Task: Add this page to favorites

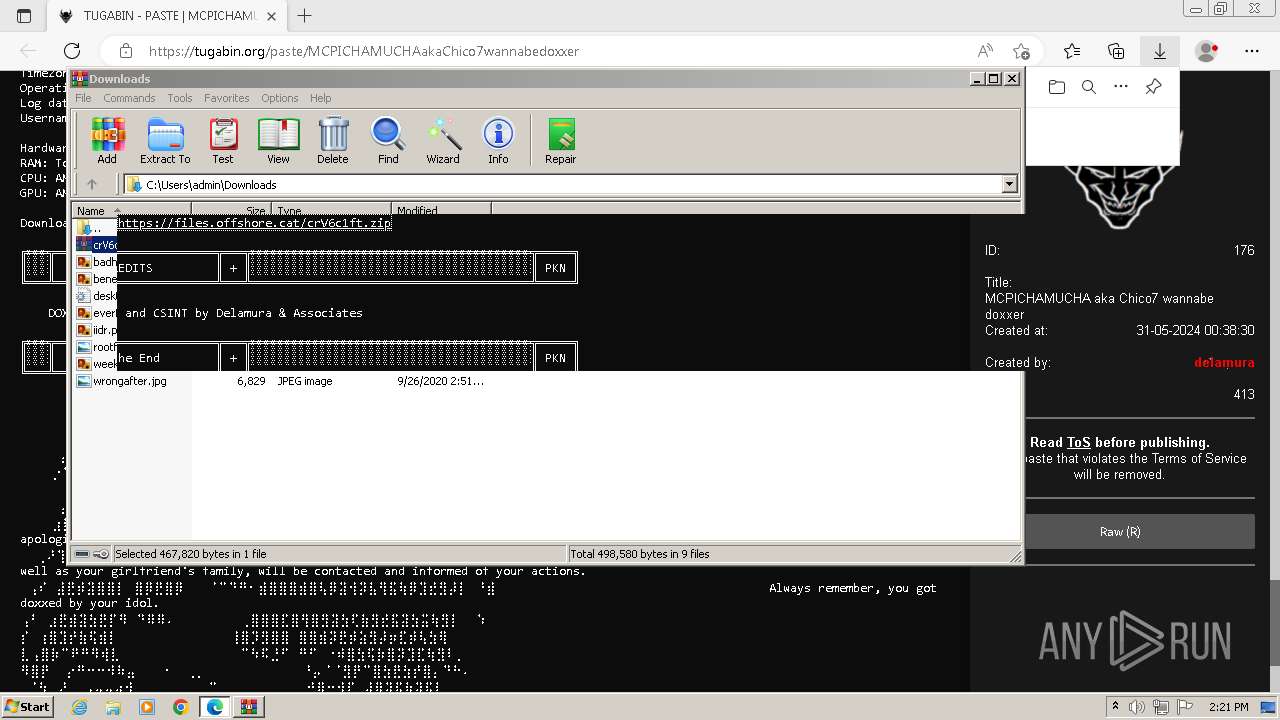Action: 1021,51
